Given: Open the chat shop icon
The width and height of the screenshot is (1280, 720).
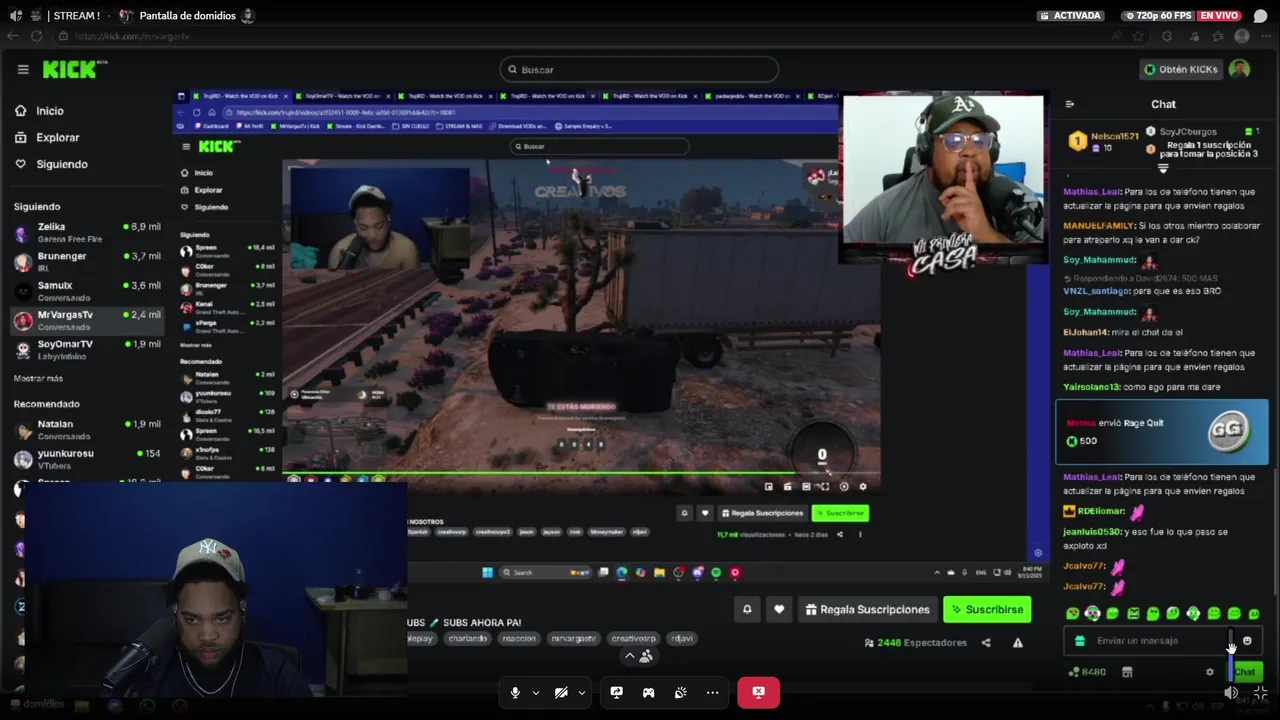Looking at the screenshot, I should pyautogui.click(x=1127, y=672).
